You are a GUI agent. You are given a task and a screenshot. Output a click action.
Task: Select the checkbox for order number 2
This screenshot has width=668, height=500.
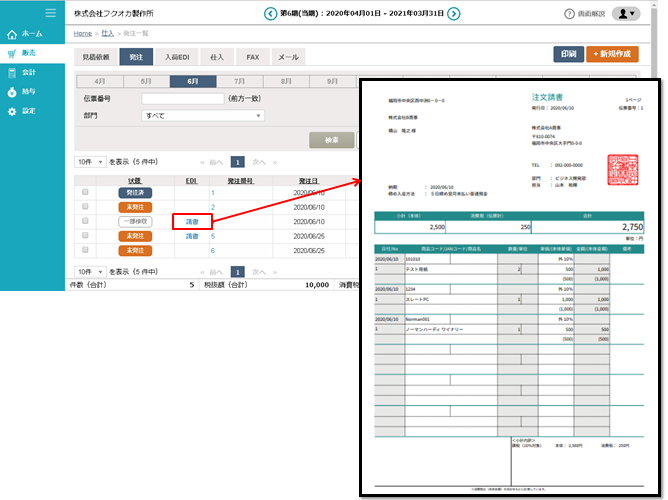85,207
